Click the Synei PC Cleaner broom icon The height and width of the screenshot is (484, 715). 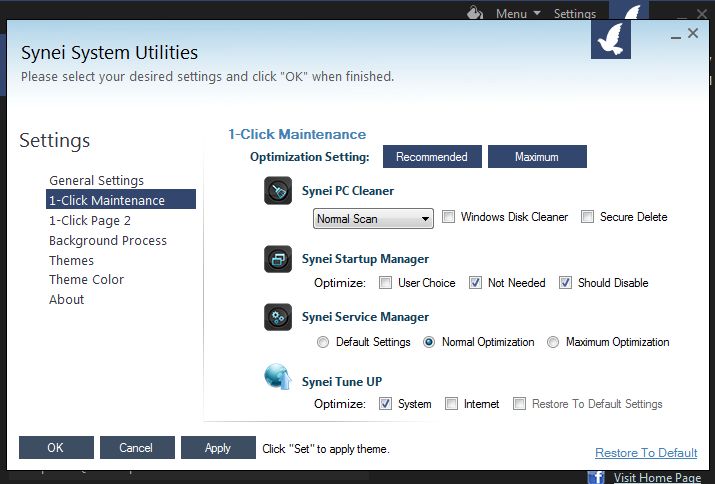click(279, 191)
